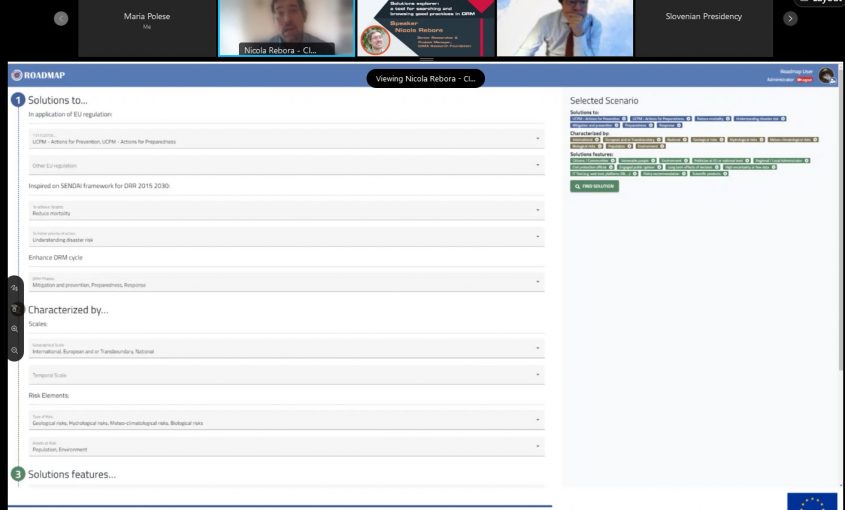Remove the 'Scientific products' chip

tap(725, 174)
